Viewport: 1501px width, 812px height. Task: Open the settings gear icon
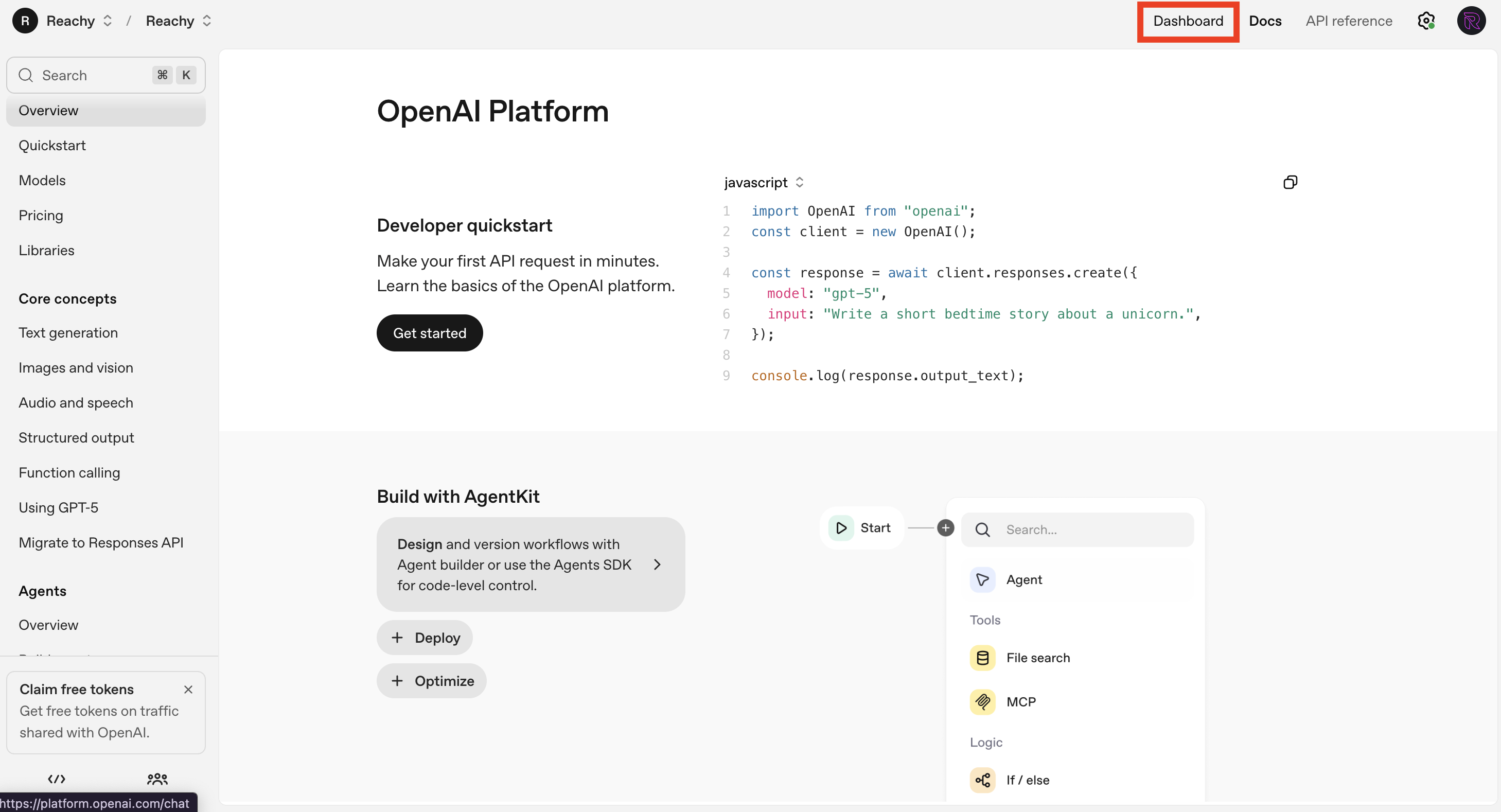pos(1425,21)
